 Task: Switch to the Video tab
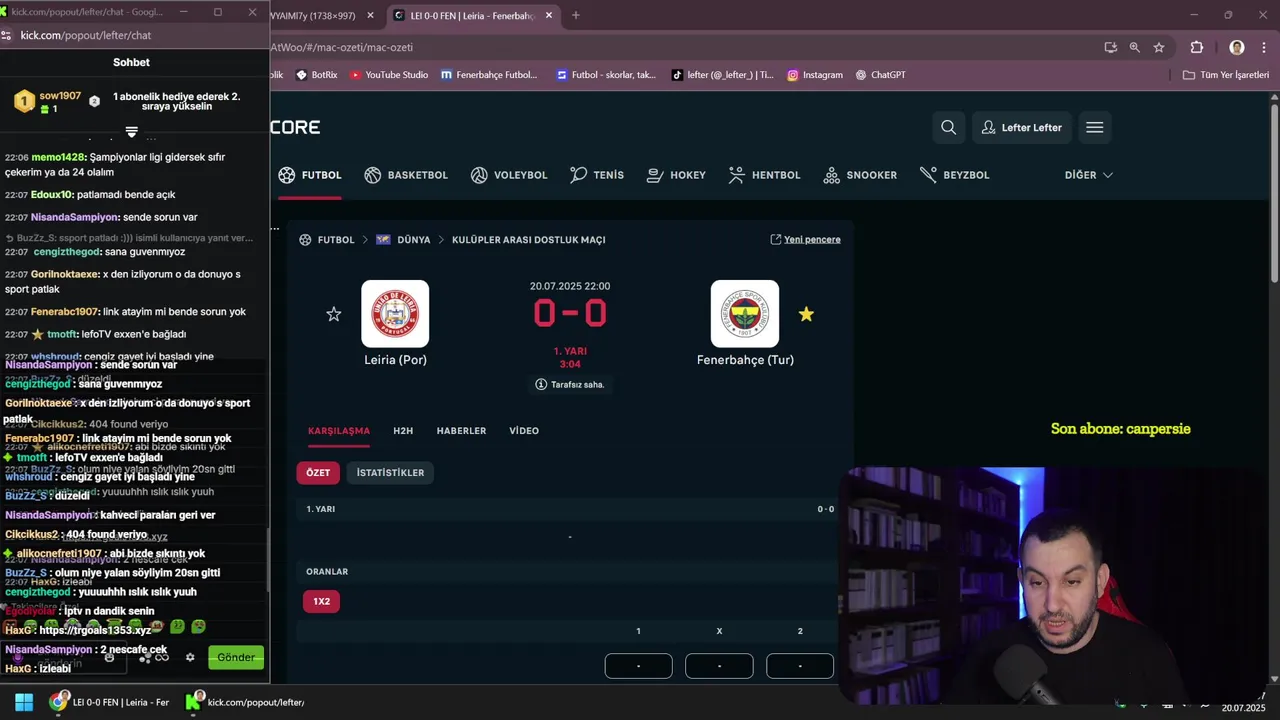click(x=524, y=431)
